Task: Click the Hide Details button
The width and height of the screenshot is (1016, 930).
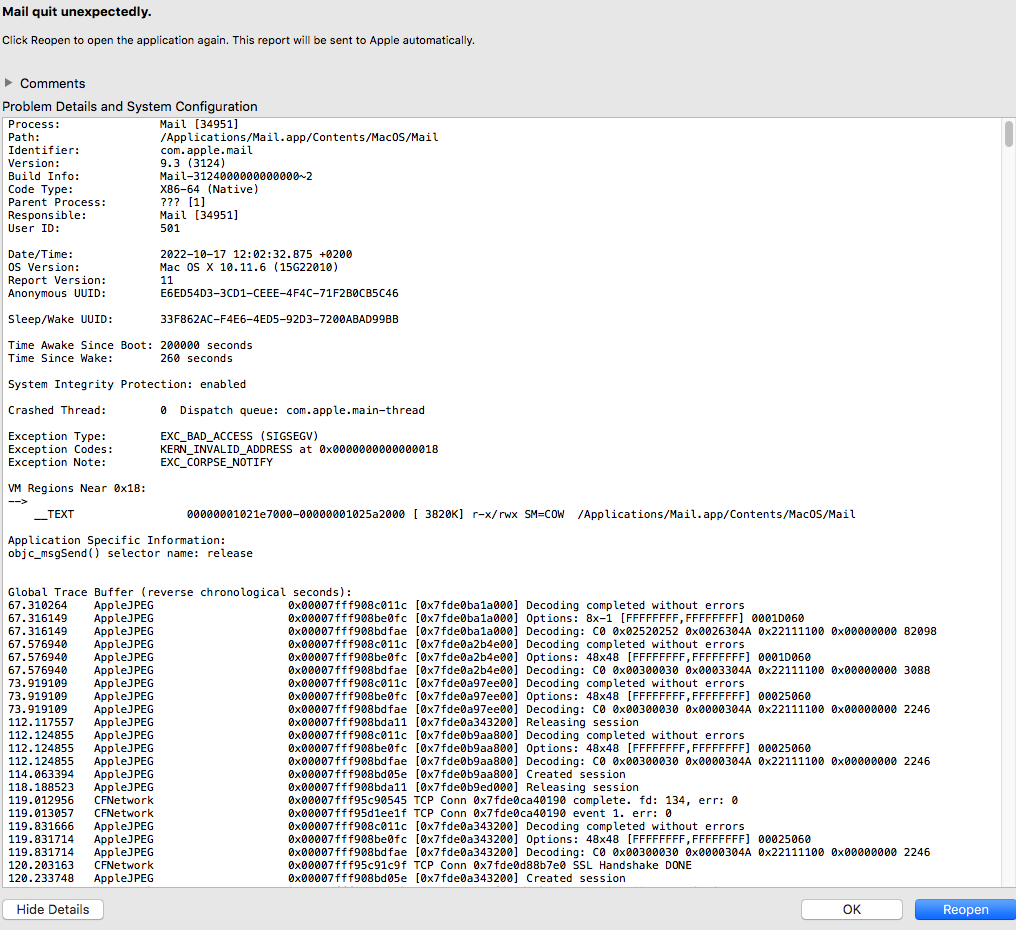Action: pos(53,909)
